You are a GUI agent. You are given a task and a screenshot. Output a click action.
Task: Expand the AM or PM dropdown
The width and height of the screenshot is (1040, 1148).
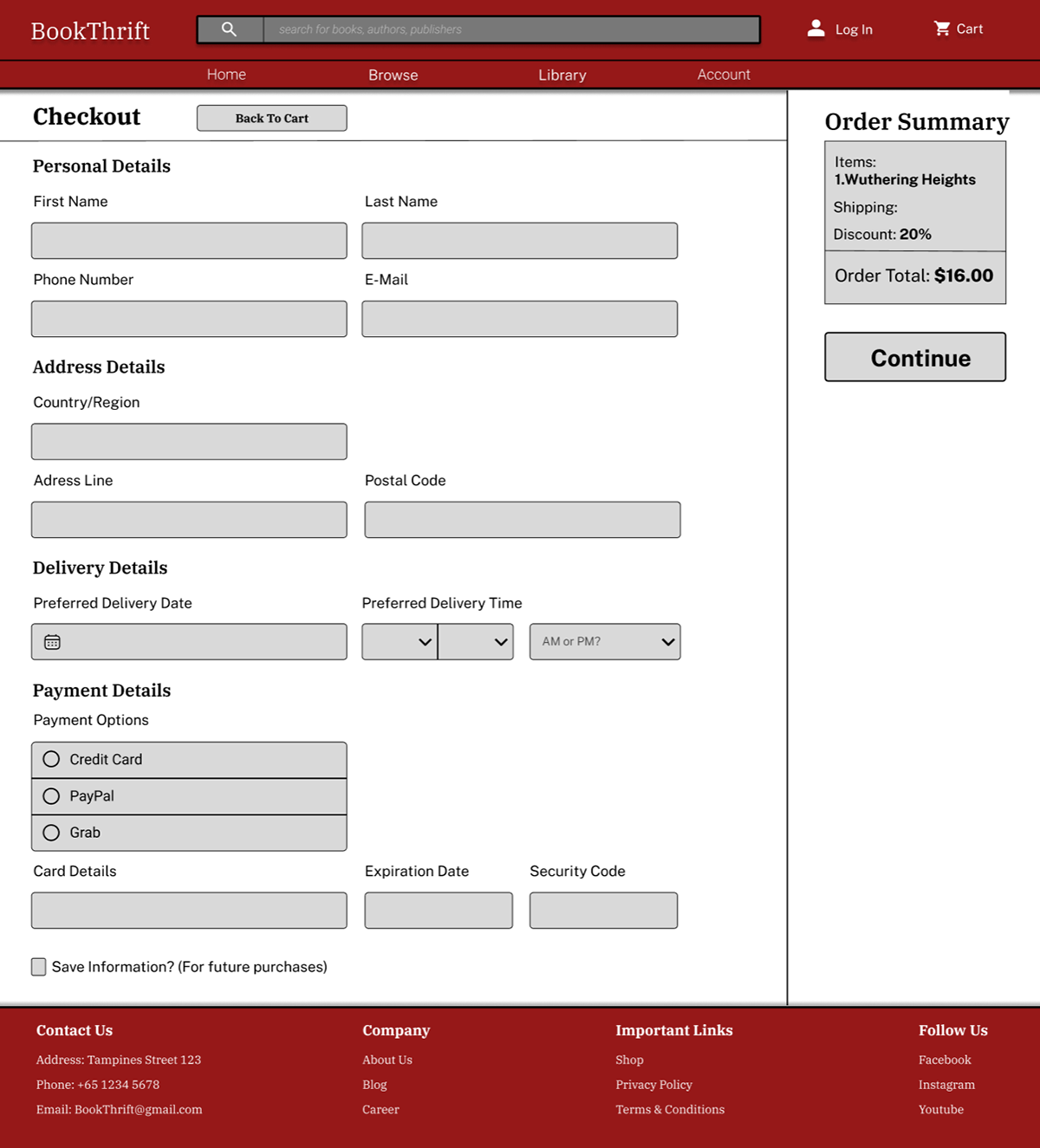pos(605,642)
